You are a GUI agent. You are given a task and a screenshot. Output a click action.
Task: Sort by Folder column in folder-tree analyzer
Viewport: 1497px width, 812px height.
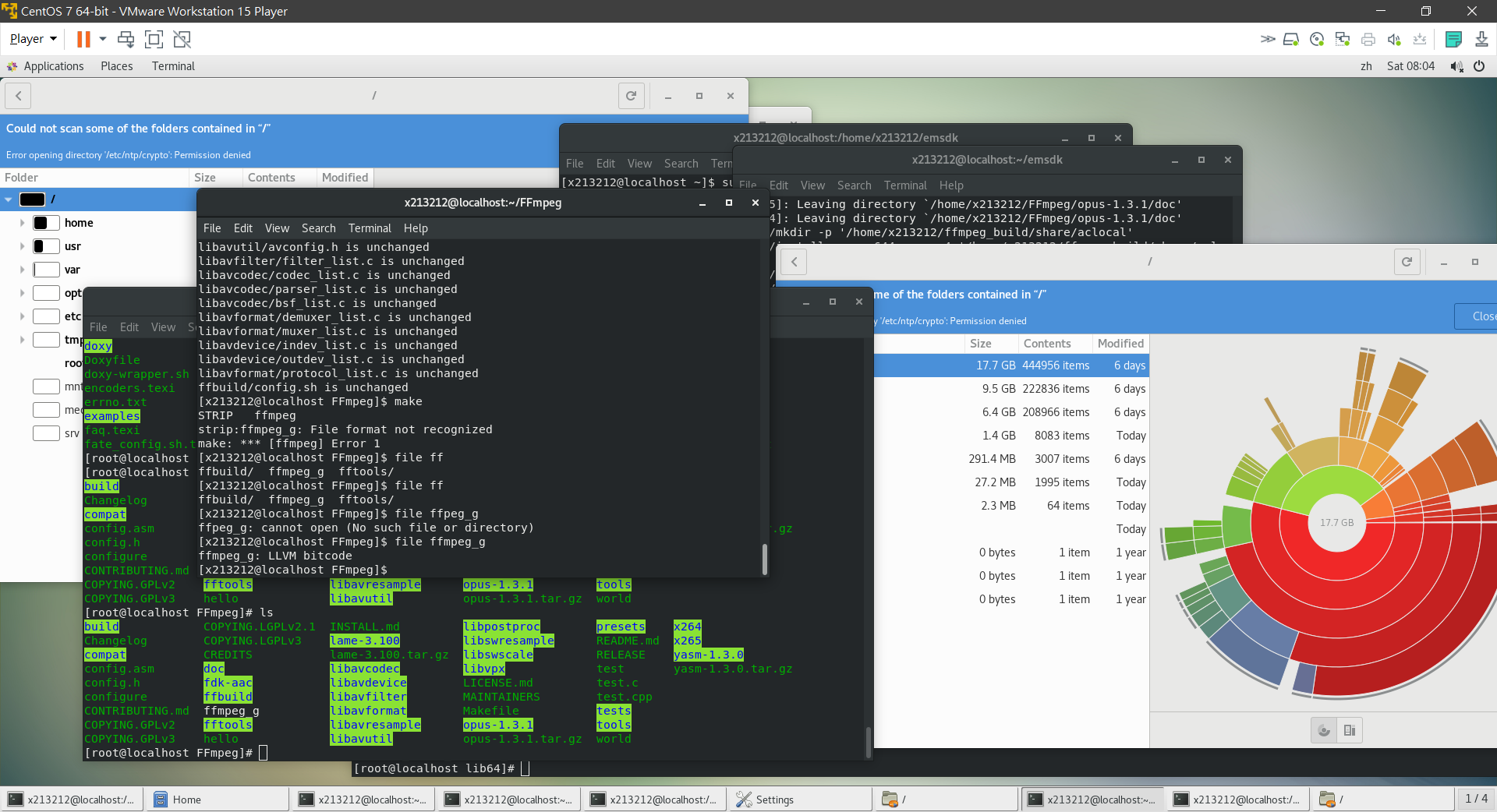click(x=95, y=178)
